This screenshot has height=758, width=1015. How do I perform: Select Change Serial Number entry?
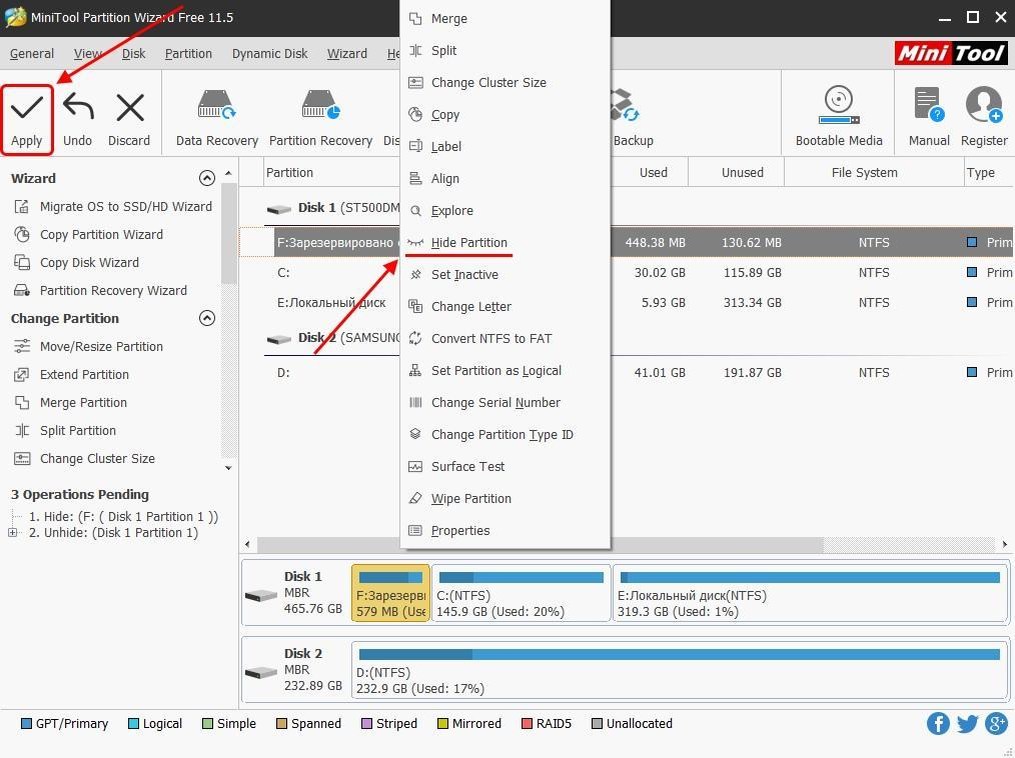click(505, 403)
